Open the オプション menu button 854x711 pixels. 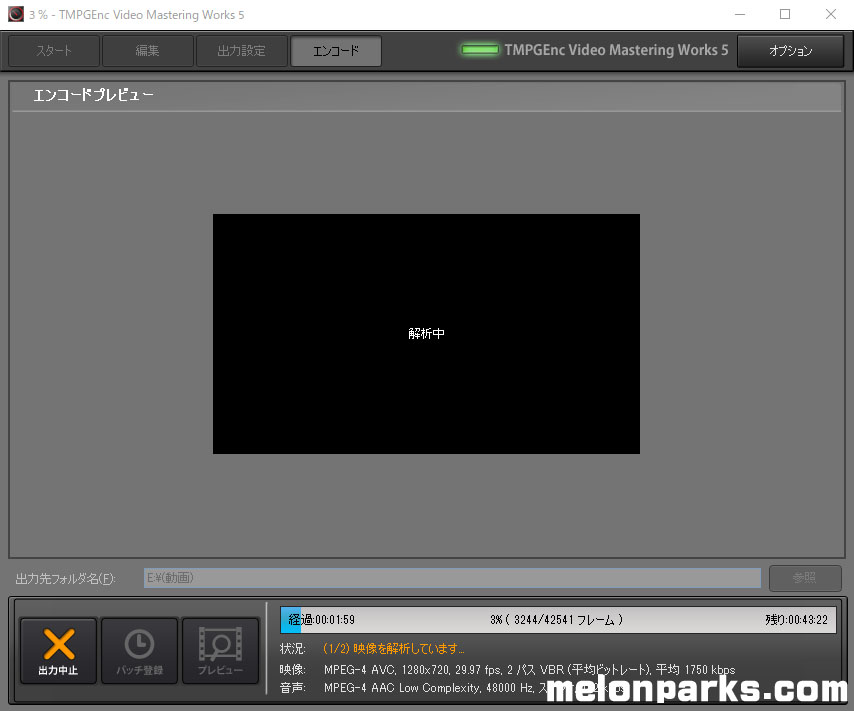(790, 51)
